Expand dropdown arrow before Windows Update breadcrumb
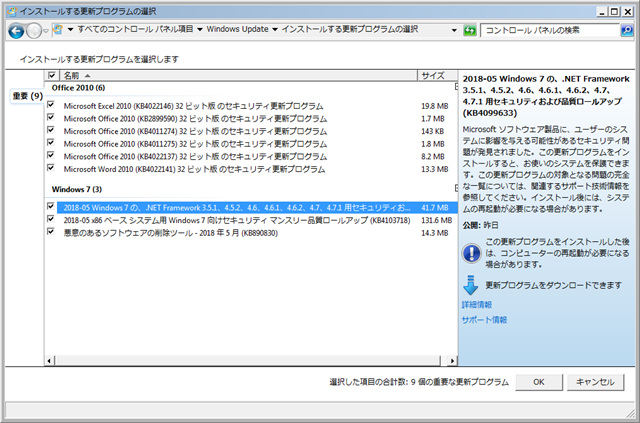This screenshot has height=423, width=640. [200, 30]
